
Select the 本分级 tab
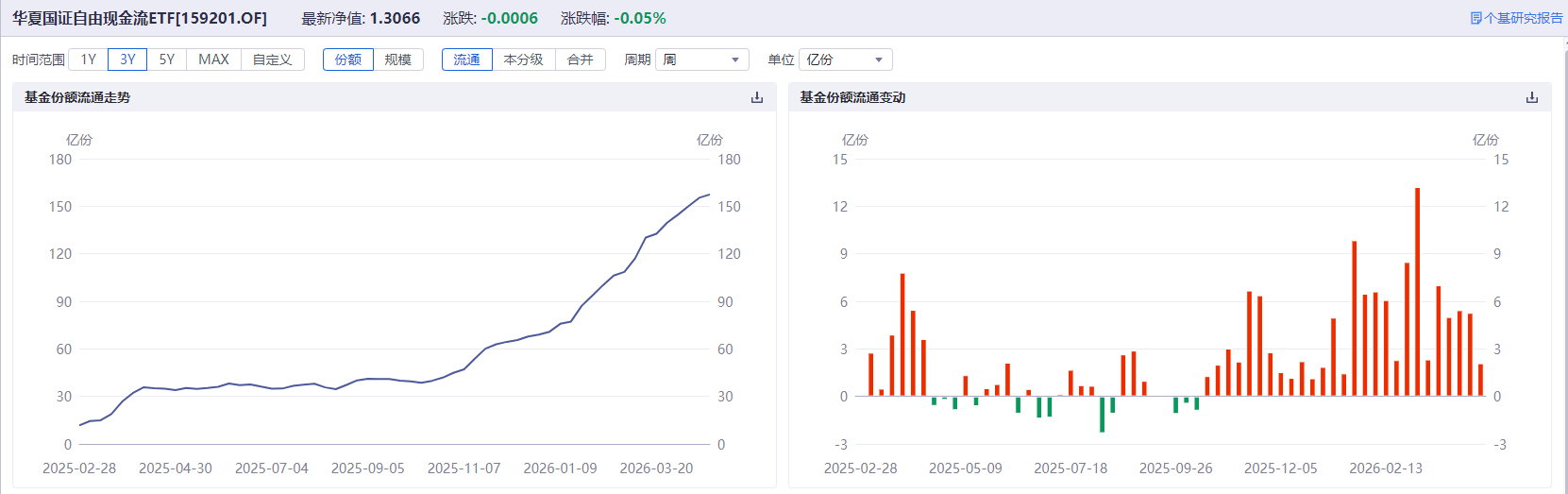(524, 60)
